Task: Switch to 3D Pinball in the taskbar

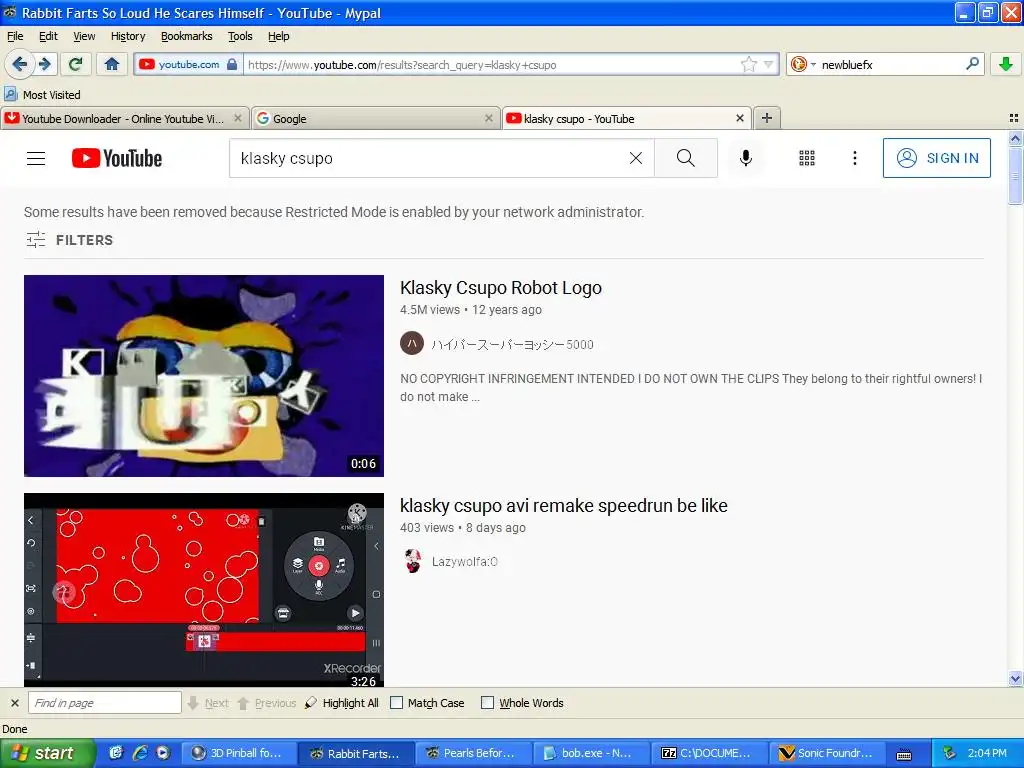Action: click(x=238, y=753)
